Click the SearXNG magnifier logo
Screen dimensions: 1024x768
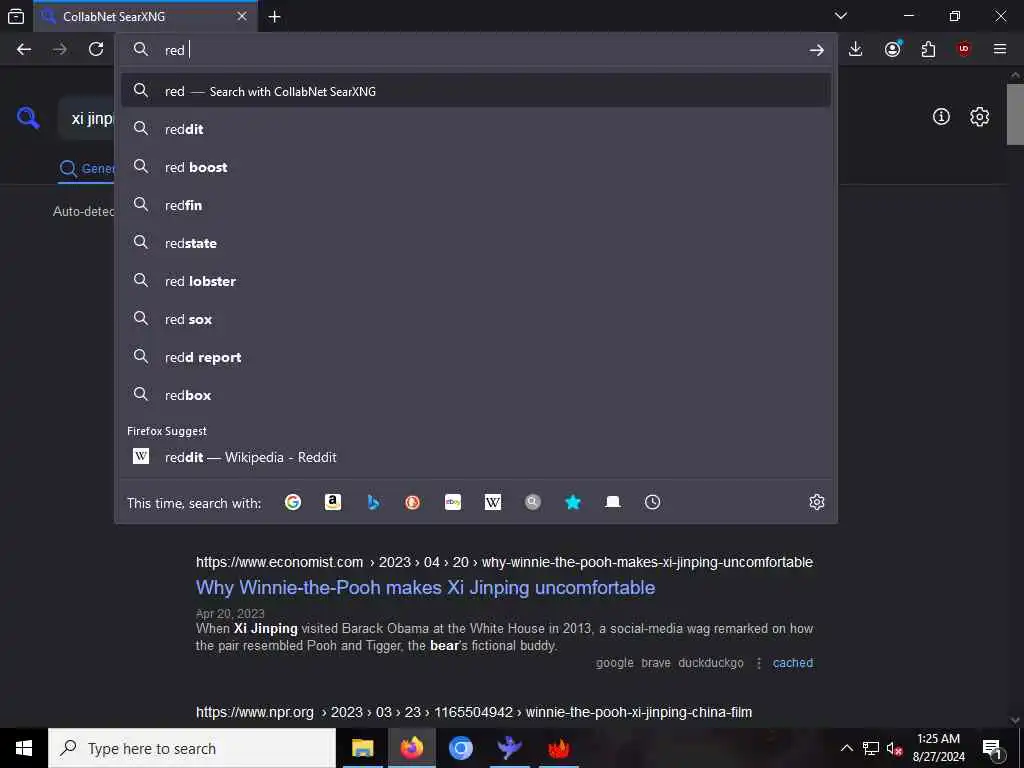click(x=28, y=118)
